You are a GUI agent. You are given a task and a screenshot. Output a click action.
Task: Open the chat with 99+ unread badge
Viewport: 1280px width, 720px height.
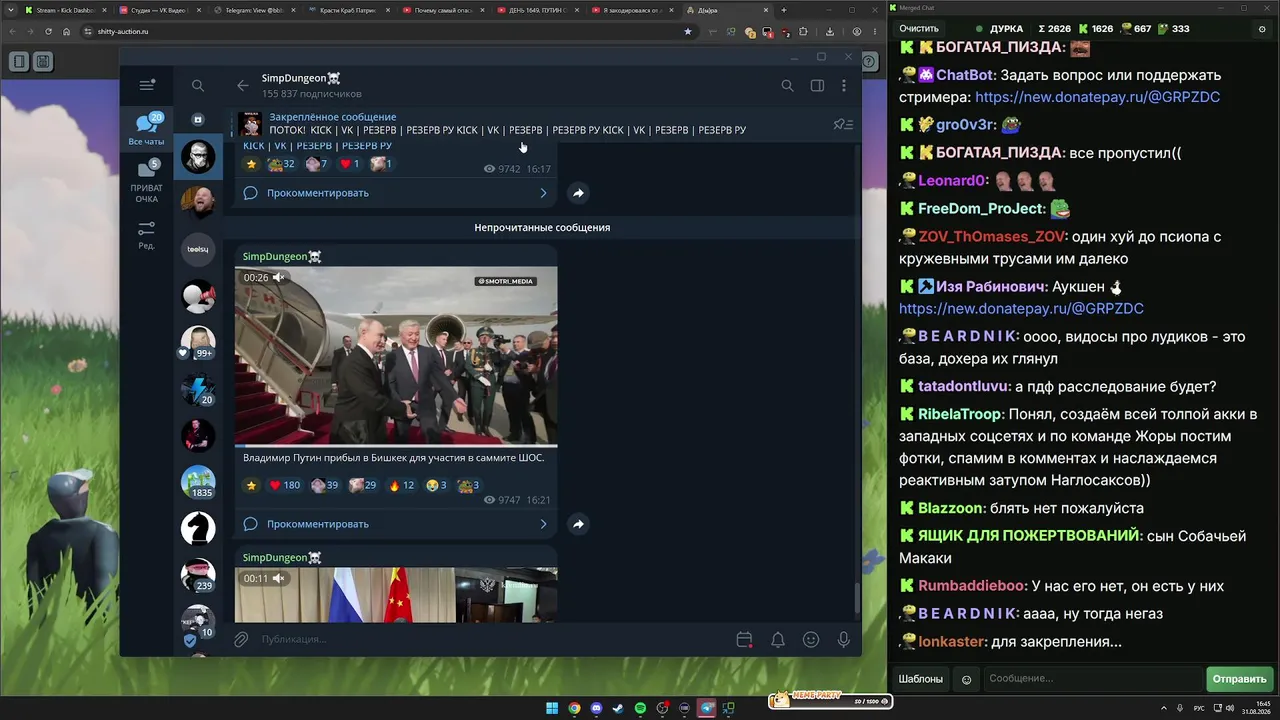(198, 343)
